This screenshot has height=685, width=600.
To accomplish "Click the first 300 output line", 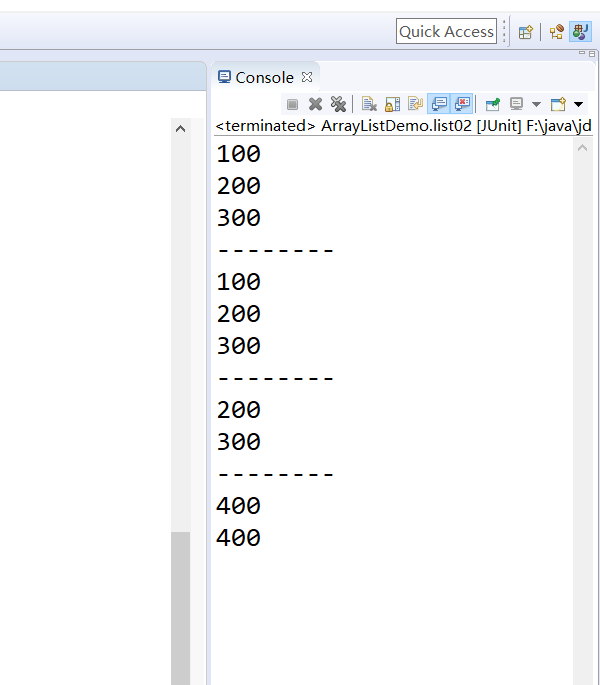I will 239,218.
